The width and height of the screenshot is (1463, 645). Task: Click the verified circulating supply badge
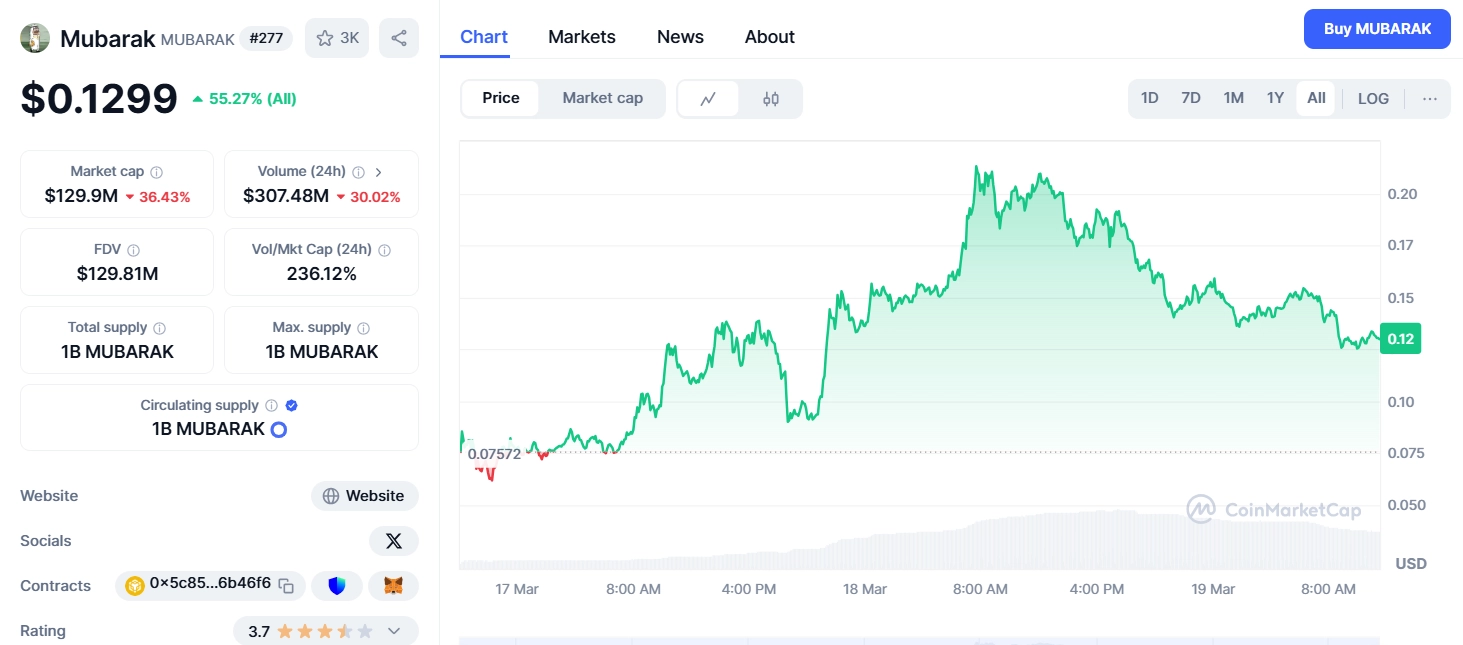tap(292, 405)
